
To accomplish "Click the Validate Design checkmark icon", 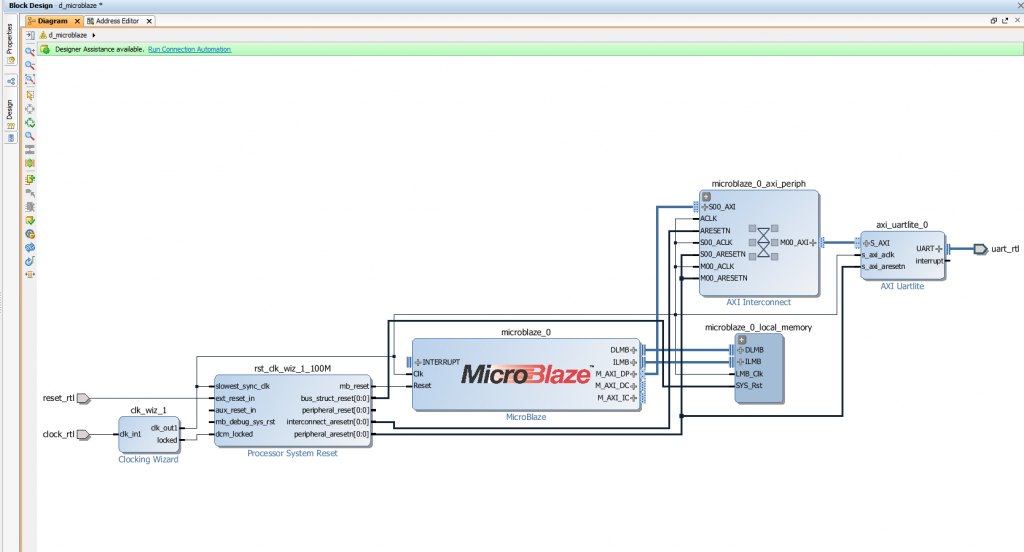I will [x=30, y=220].
